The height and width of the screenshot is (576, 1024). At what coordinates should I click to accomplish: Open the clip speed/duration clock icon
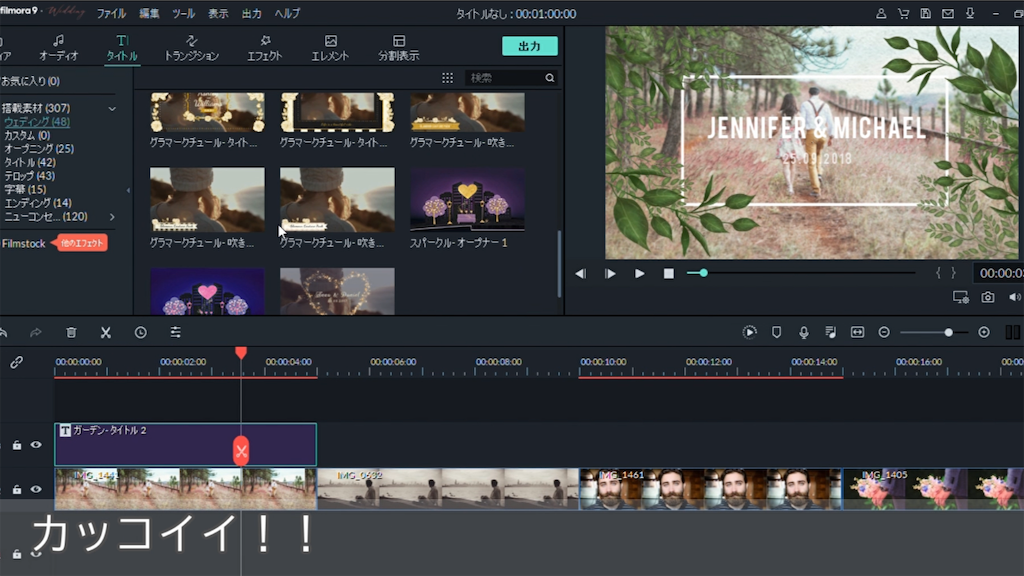click(x=140, y=332)
